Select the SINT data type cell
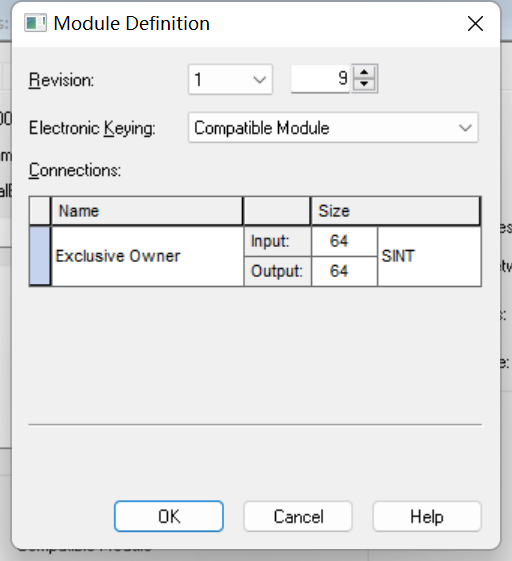The image size is (512, 561). click(429, 256)
